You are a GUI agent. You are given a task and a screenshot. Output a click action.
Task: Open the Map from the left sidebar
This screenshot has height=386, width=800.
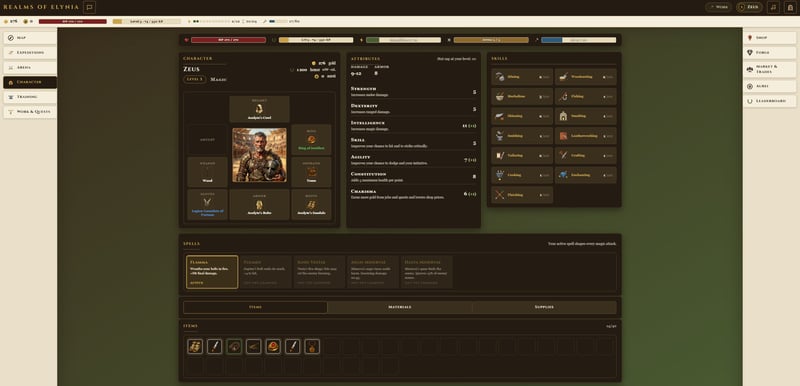pyautogui.click(x=30, y=38)
